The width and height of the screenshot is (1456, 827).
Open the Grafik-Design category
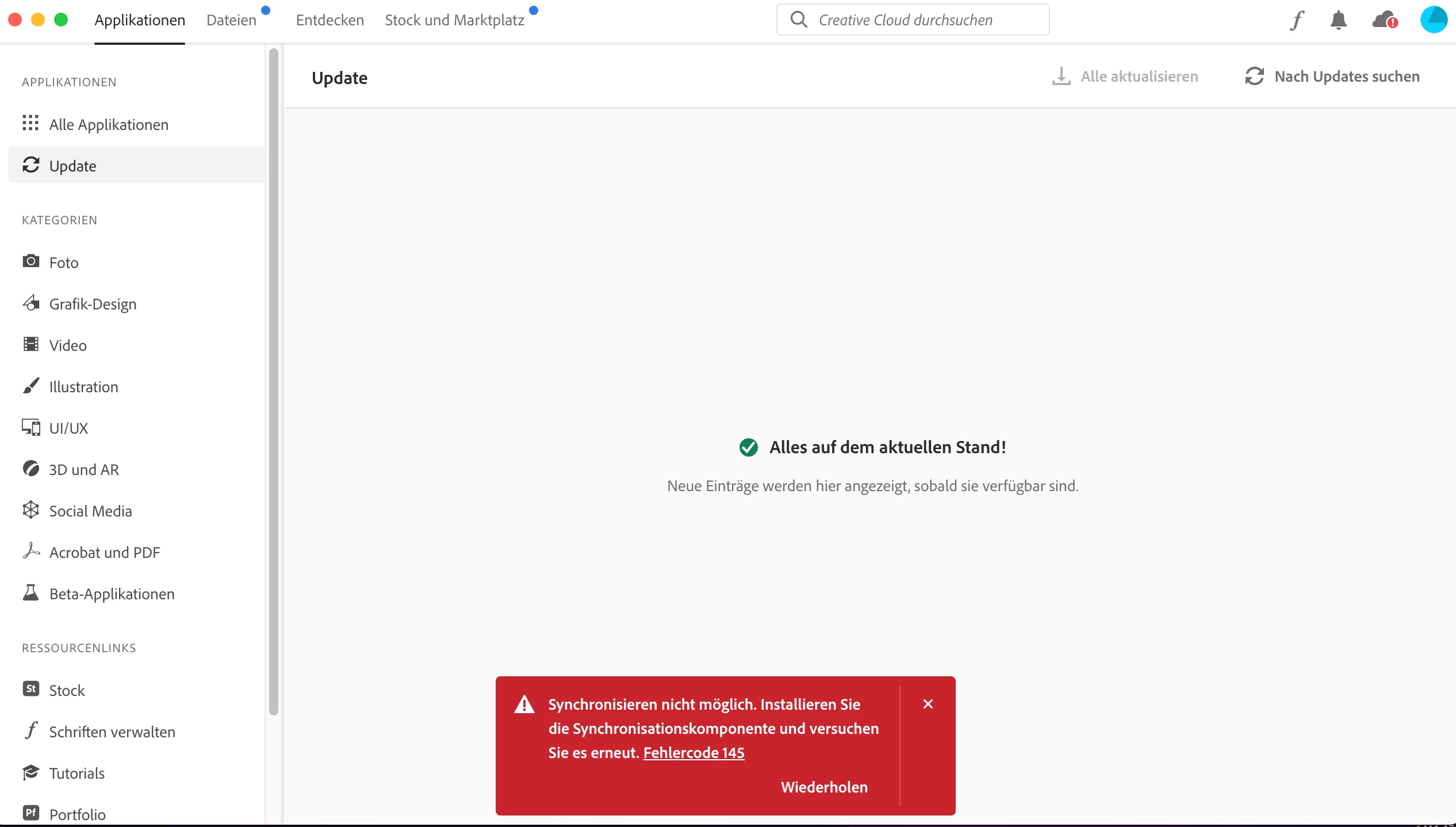[x=92, y=304]
